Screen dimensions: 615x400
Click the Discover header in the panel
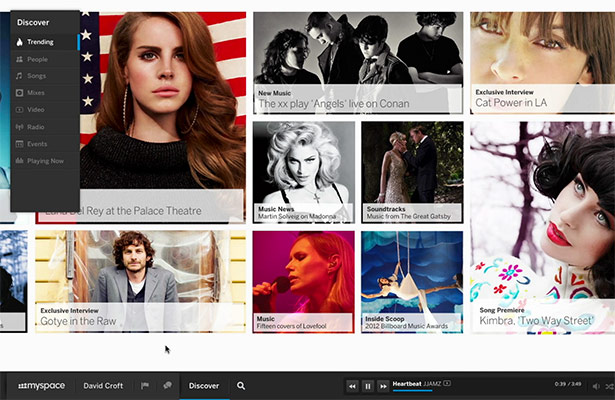[x=33, y=22]
